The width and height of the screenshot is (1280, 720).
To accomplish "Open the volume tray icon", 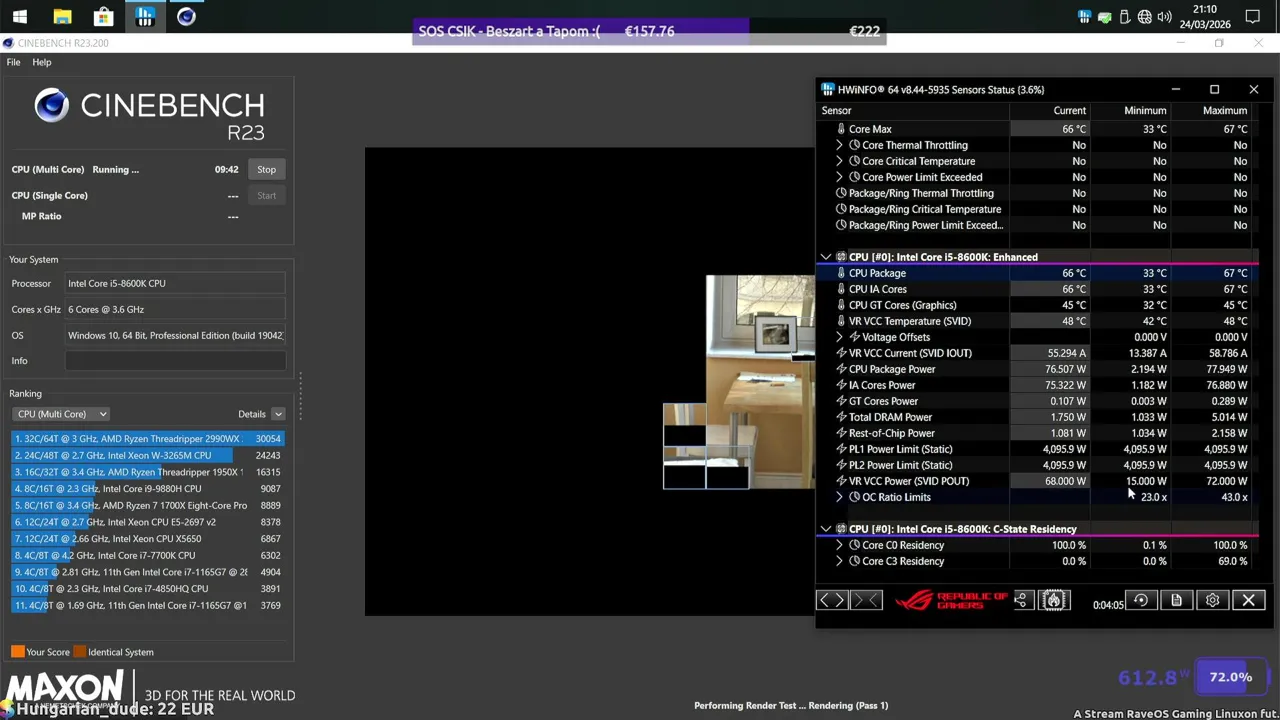I will [x=1164, y=17].
